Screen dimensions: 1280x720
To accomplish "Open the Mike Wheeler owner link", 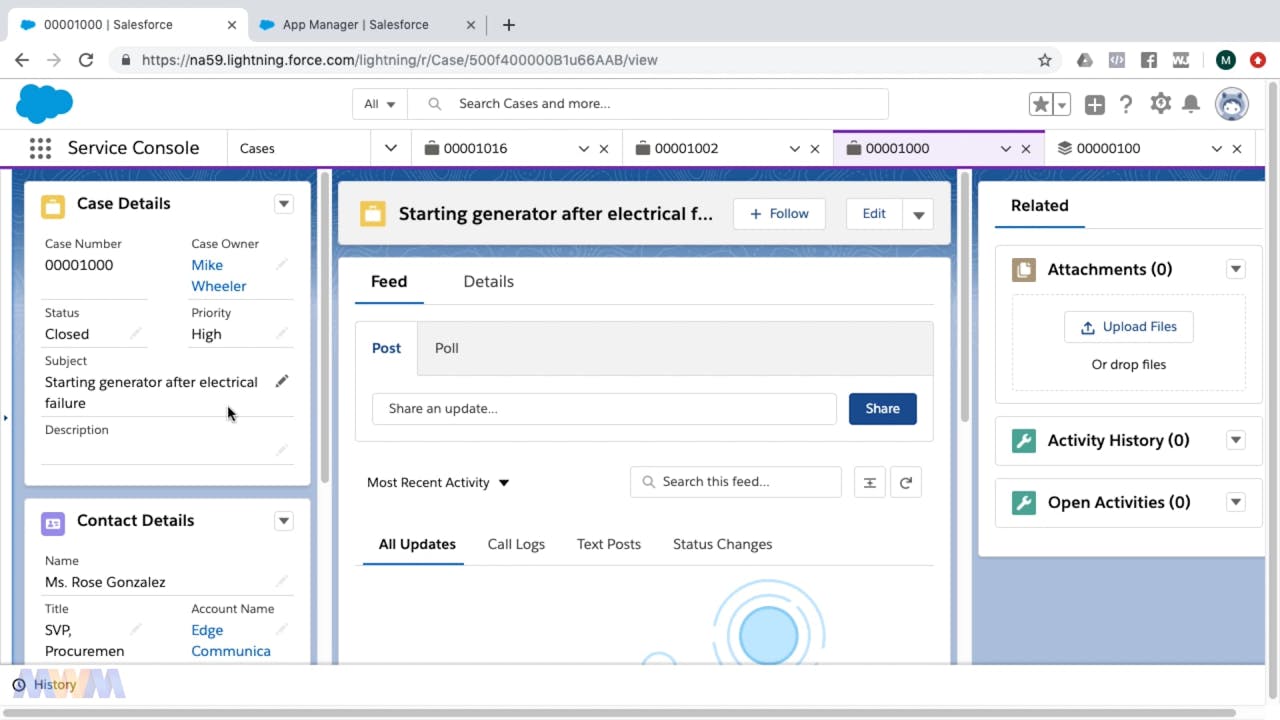I will click(219, 275).
